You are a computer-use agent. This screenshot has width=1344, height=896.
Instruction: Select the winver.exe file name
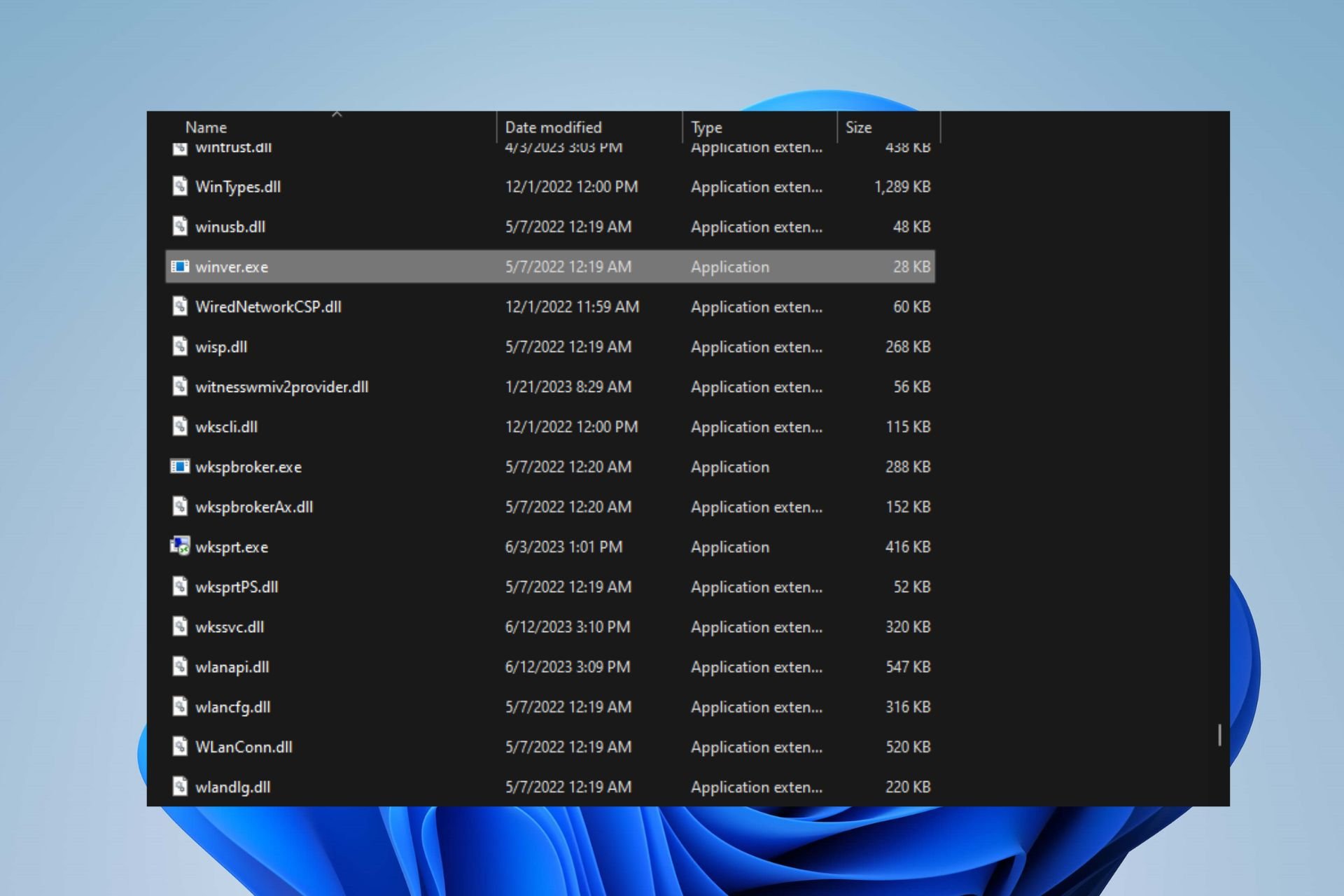[232, 267]
